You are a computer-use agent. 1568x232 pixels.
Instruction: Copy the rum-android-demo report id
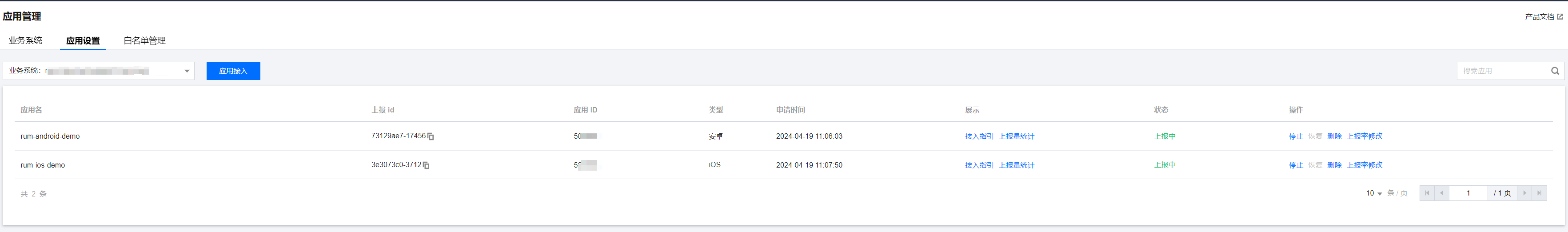pyautogui.click(x=431, y=136)
